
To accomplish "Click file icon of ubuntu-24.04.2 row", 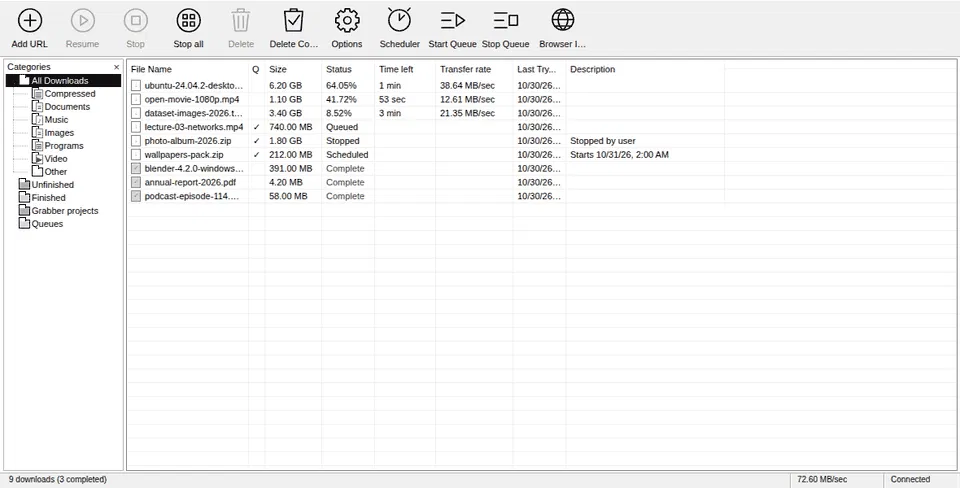I will [x=136, y=86].
